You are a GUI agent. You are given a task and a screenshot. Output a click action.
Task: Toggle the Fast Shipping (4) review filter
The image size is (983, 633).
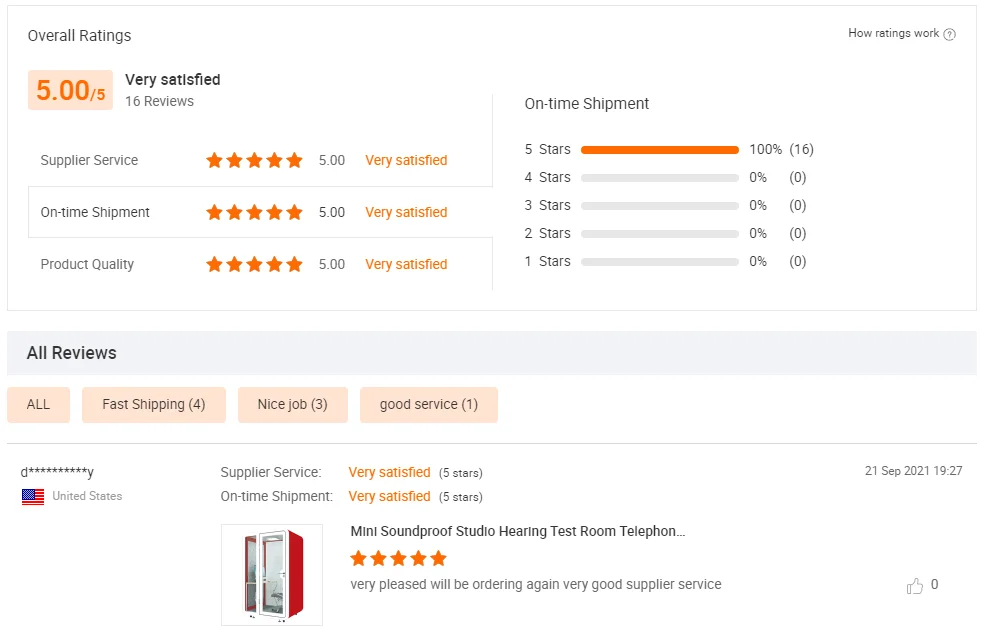pyautogui.click(x=153, y=404)
